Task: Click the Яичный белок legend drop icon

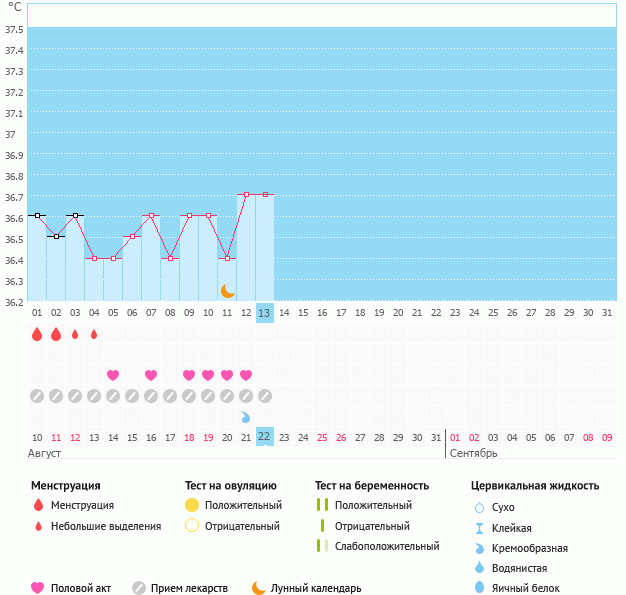Action: tap(479, 588)
